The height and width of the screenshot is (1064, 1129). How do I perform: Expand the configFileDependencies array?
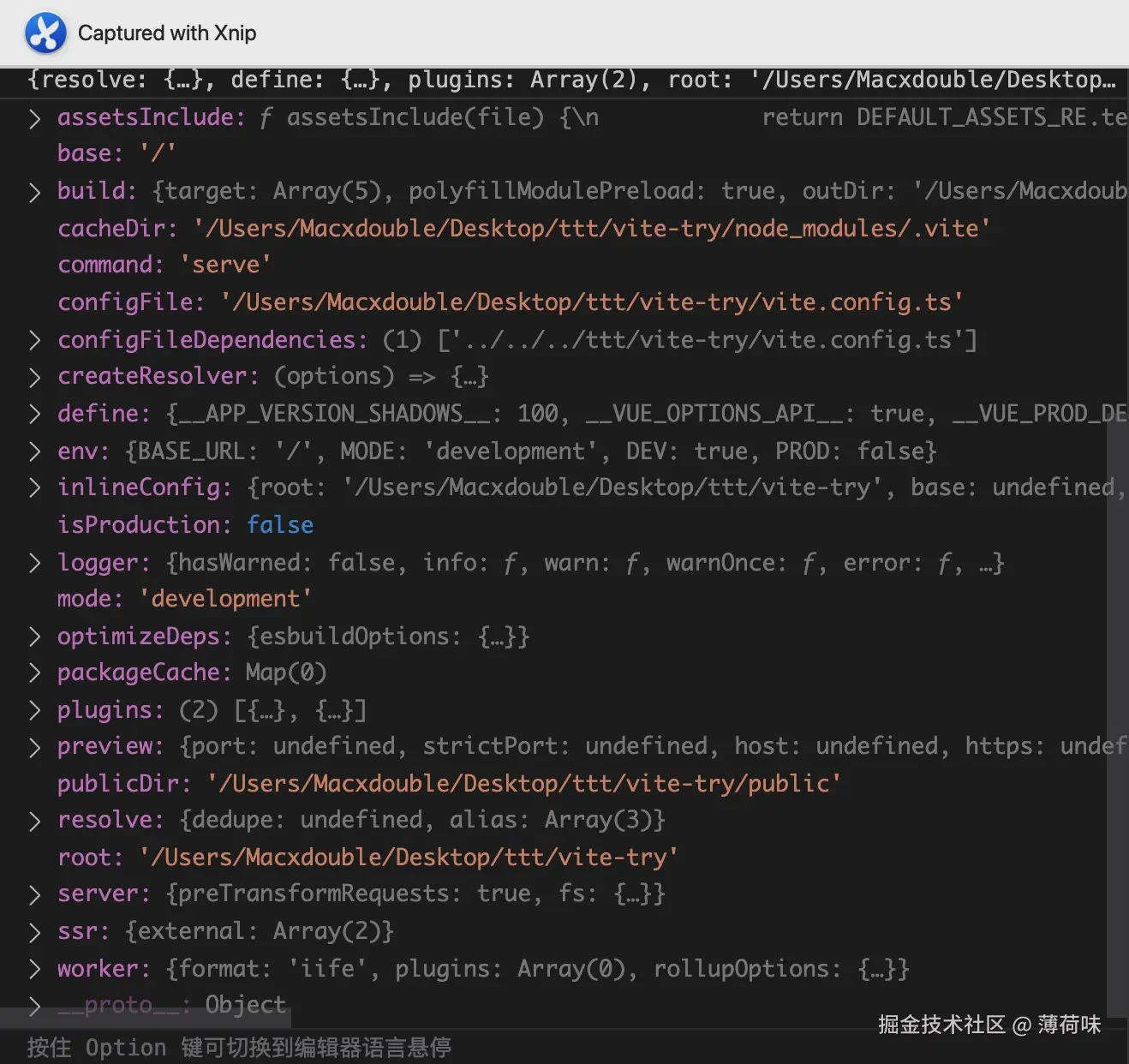pos(34,341)
